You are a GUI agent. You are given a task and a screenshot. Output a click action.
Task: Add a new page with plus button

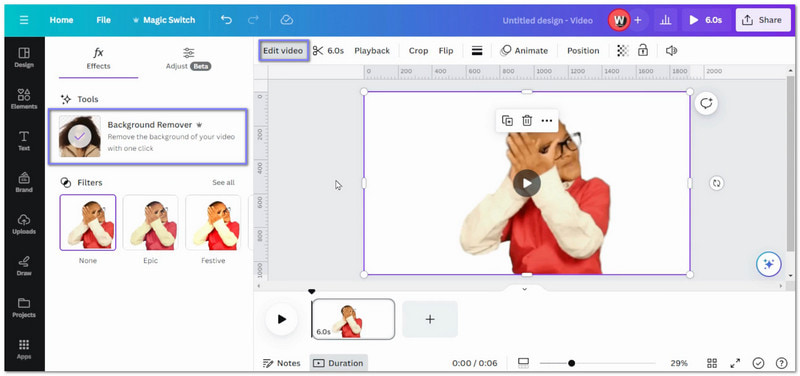(430, 319)
